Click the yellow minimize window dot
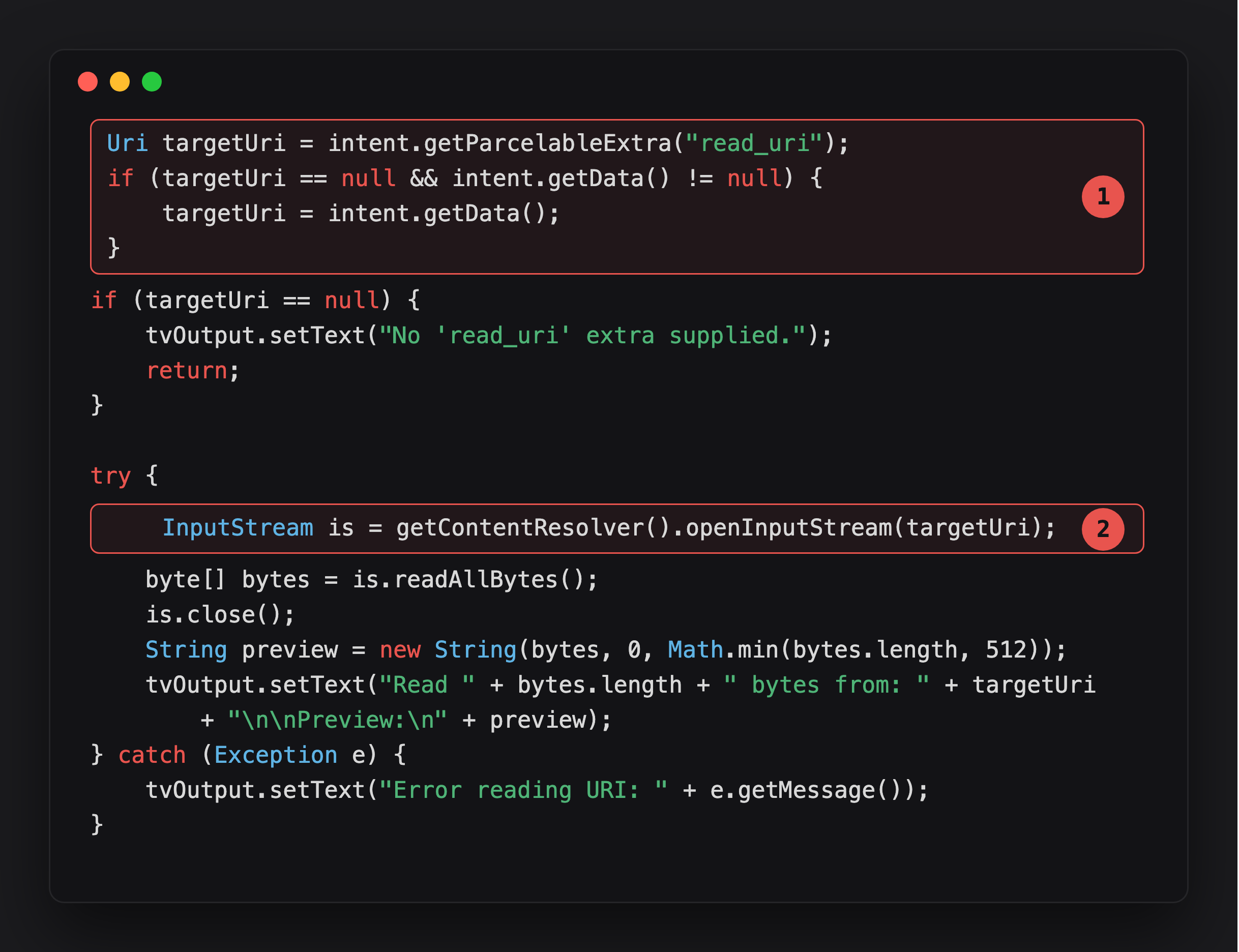This screenshot has height=952, width=1239. click(120, 81)
